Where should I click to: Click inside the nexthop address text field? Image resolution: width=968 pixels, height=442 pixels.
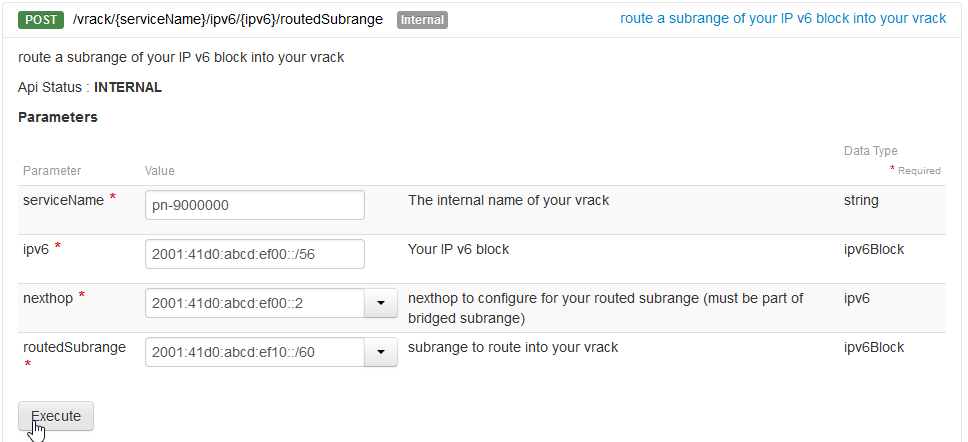[x=254, y=303]
